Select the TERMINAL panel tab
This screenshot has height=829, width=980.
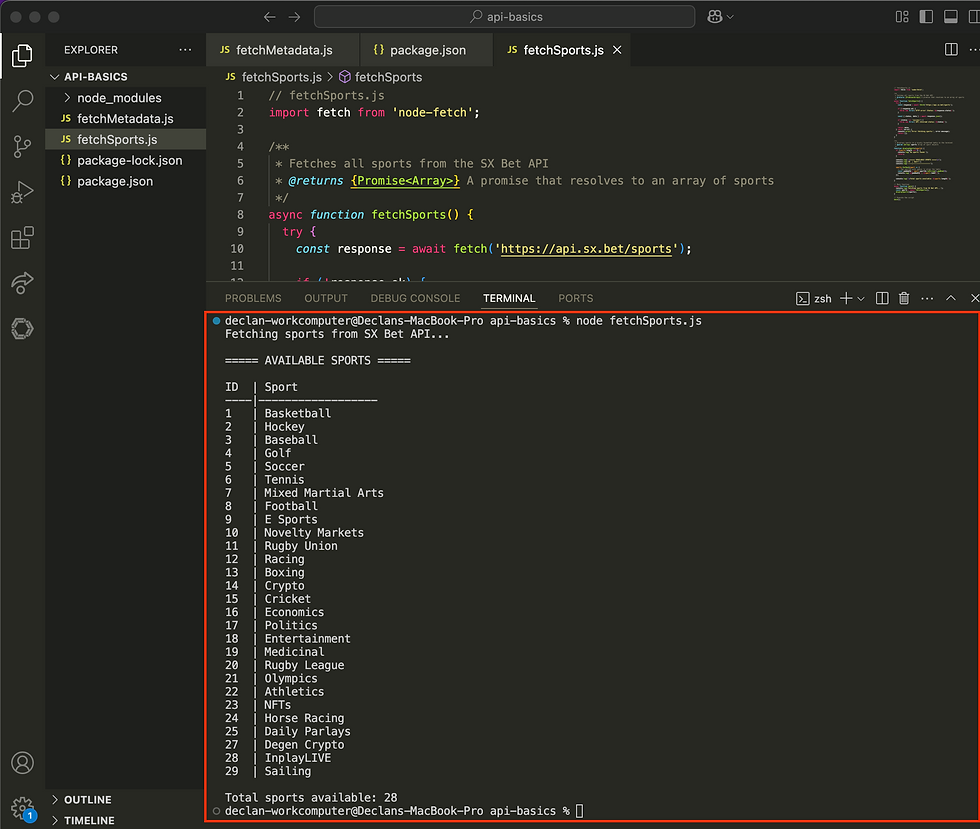click(509, 298)
